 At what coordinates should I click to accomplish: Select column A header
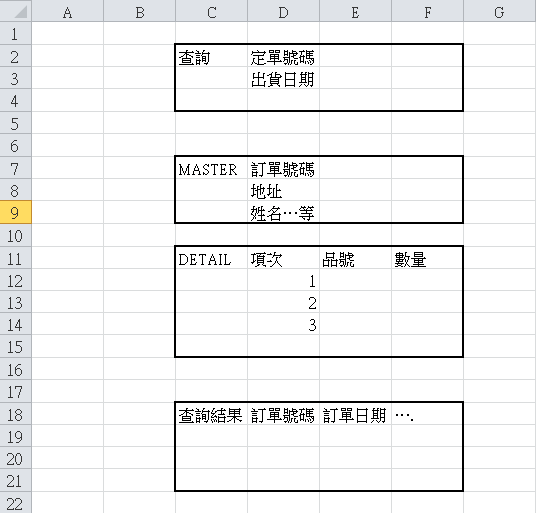coord(68,11)
